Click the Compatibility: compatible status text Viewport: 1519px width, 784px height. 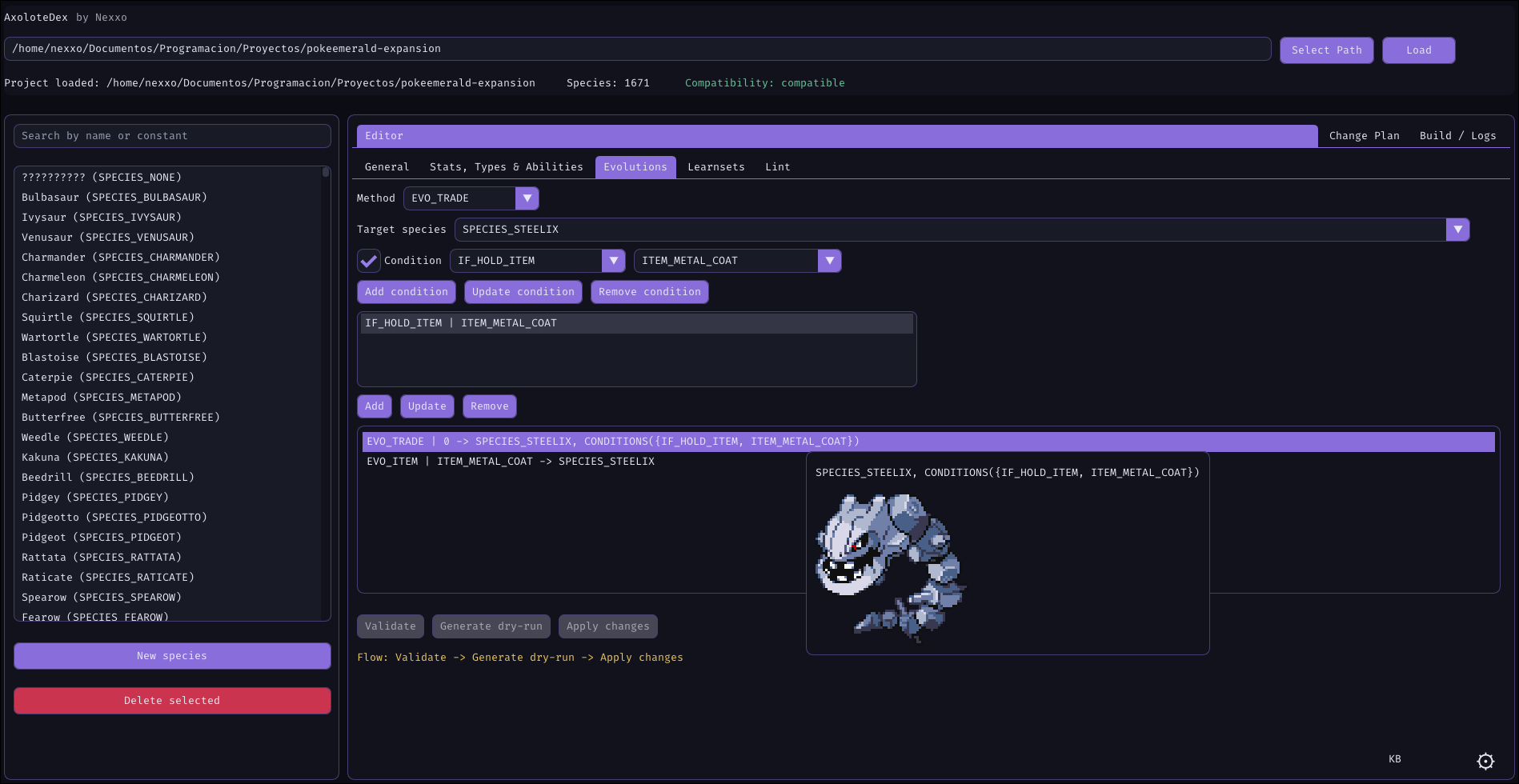point(765,83)
